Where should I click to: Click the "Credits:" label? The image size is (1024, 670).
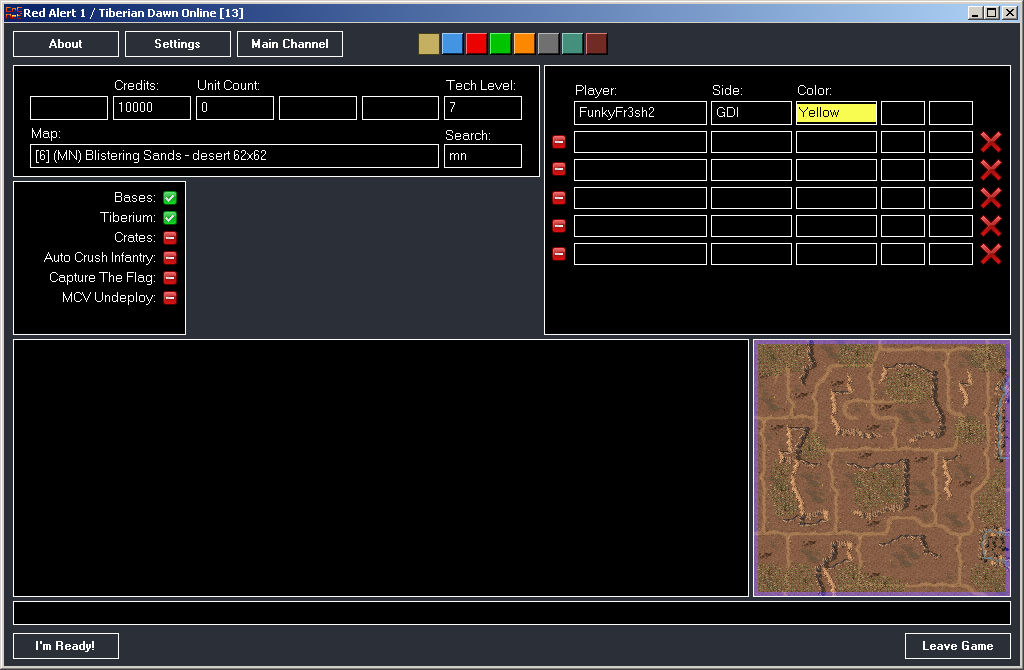(x=136, y=86)
